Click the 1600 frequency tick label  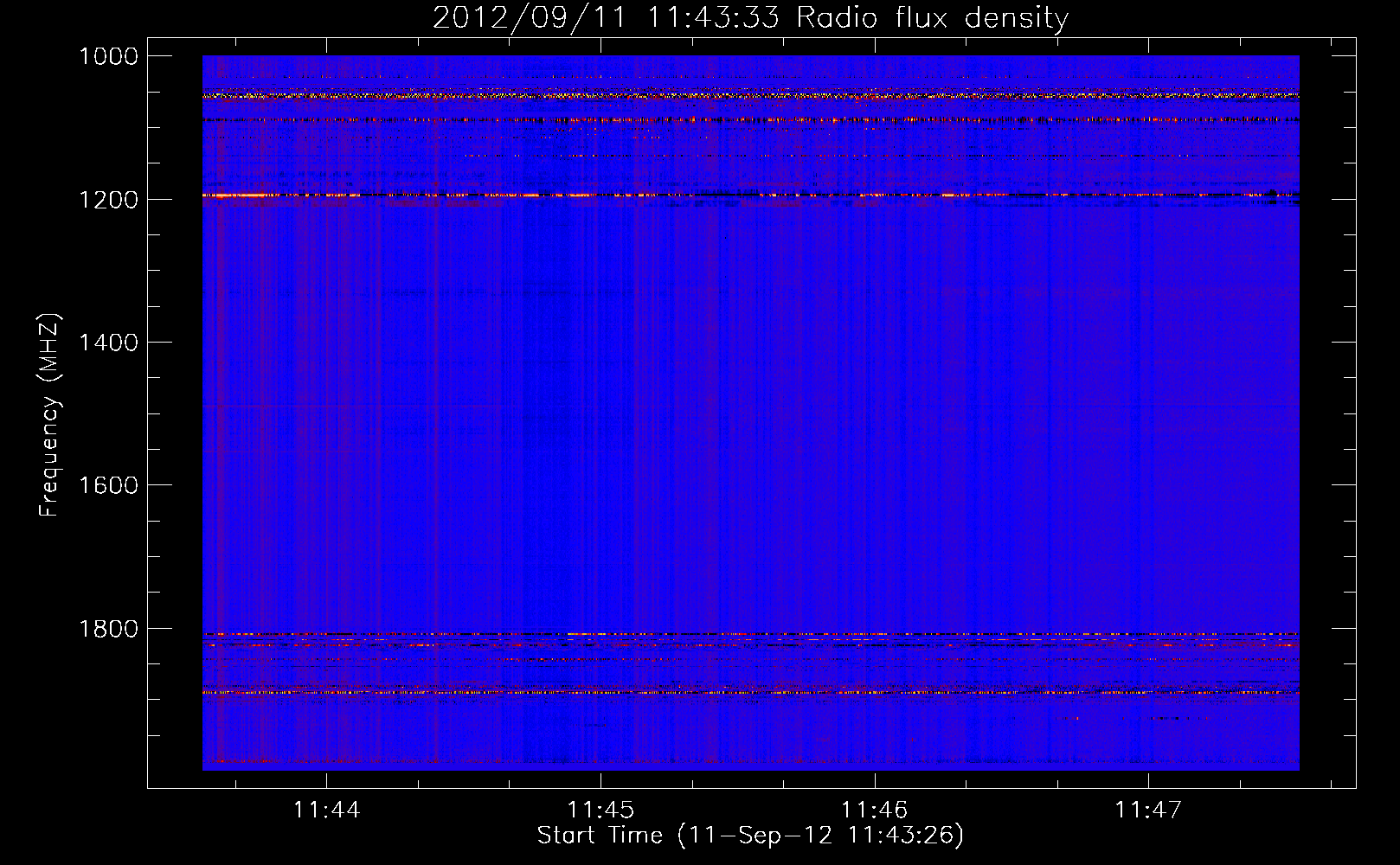point(108,485)
